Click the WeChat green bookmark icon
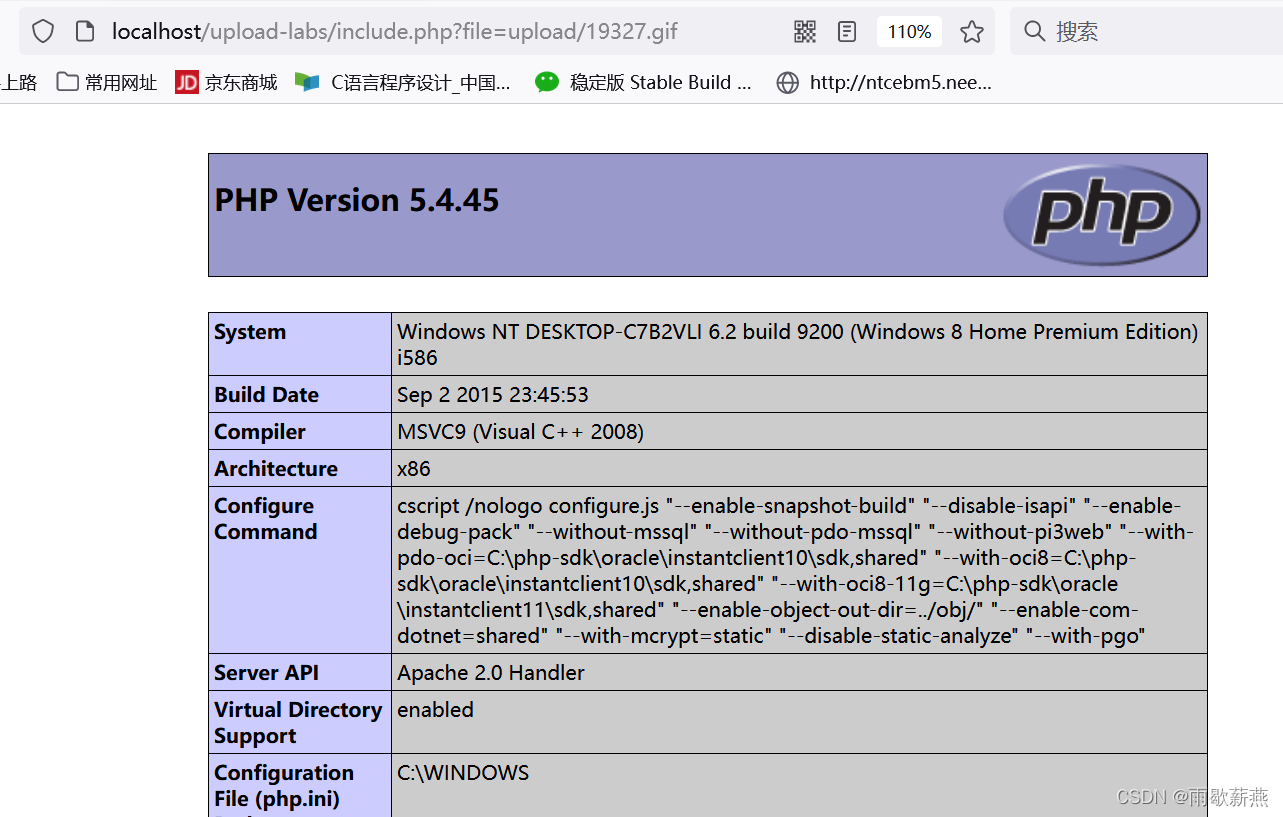The width and height of the screenshot is (1283, 817). pyautogui.click(x=547, y=83)
